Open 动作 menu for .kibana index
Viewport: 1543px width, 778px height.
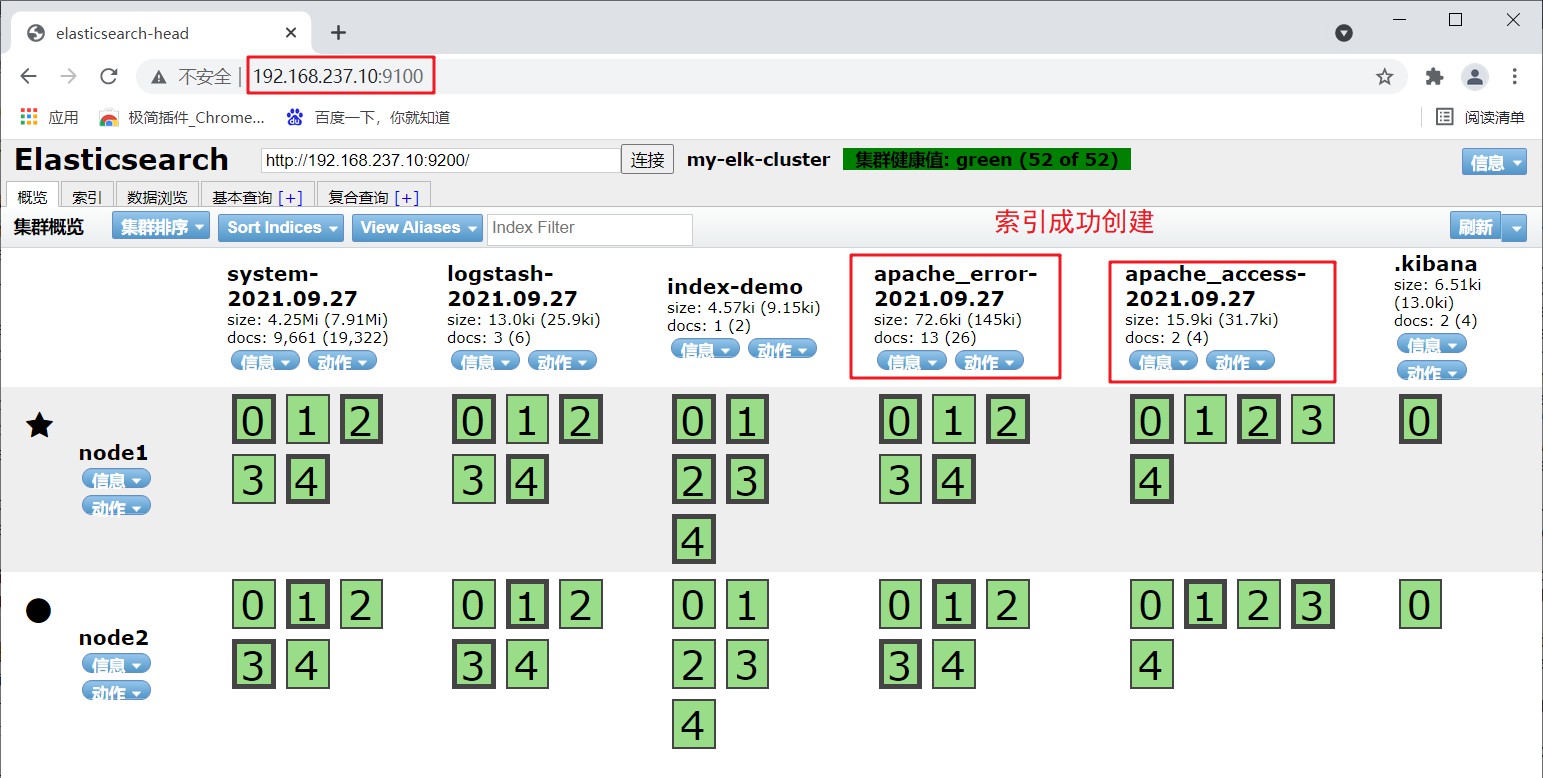[1432, 371]
